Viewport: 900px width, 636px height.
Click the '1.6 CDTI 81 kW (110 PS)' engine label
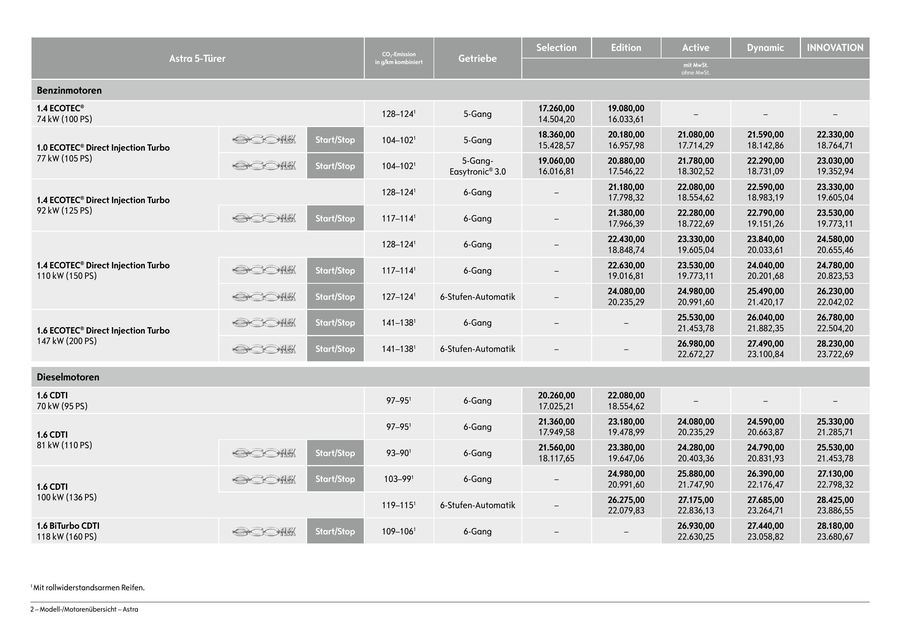(65, 440)
